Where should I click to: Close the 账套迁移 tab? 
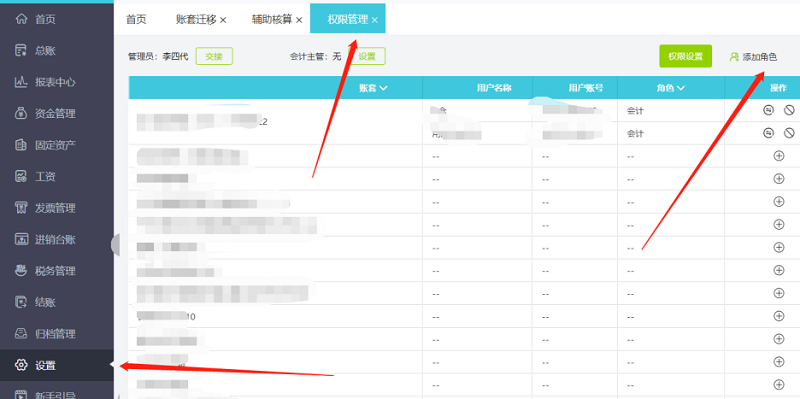coord(223,20)
